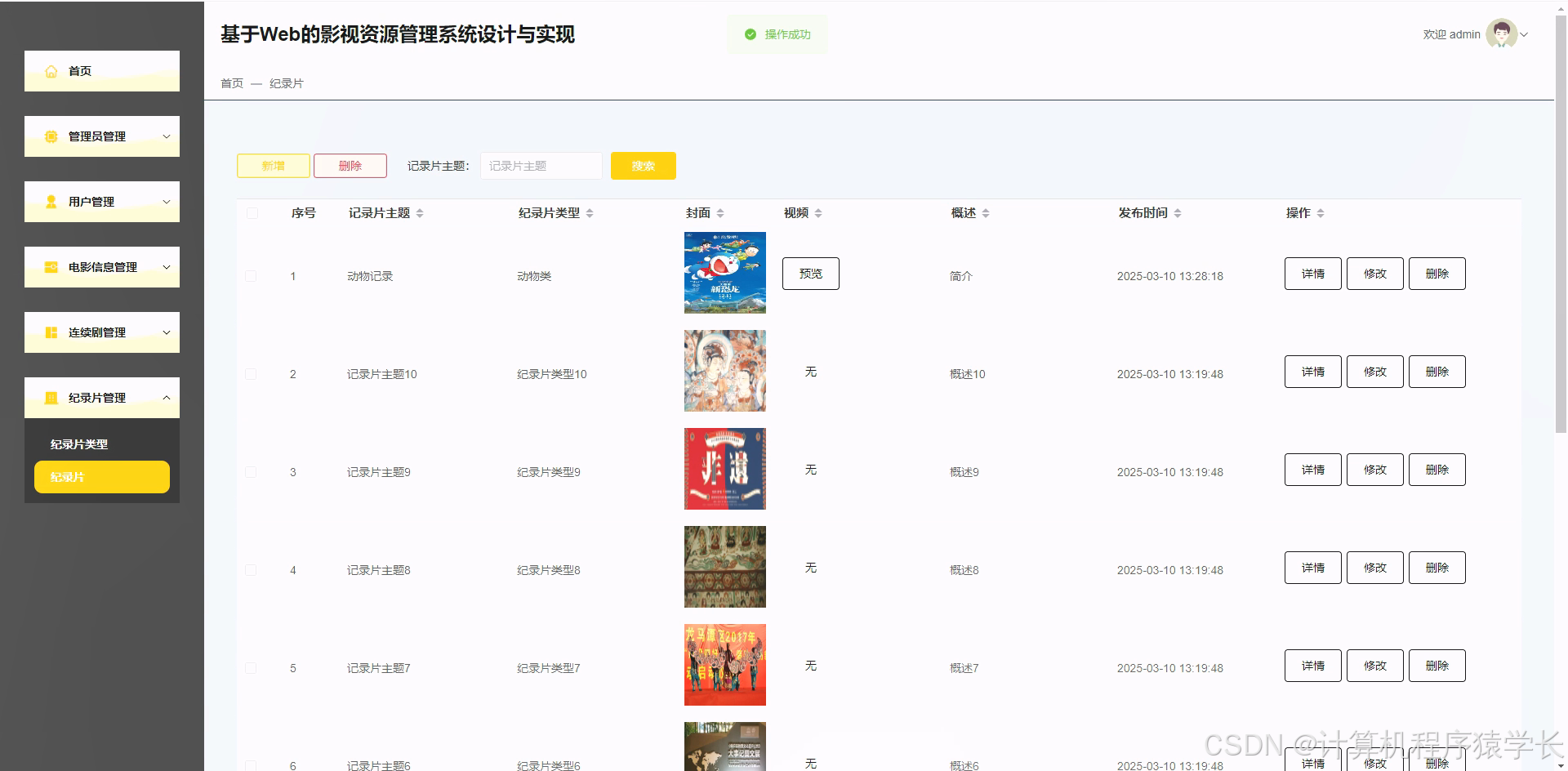Expand the 用户管理 menu chevron
The width and height of the screenshot is (1568, 771).
(167, 201)
